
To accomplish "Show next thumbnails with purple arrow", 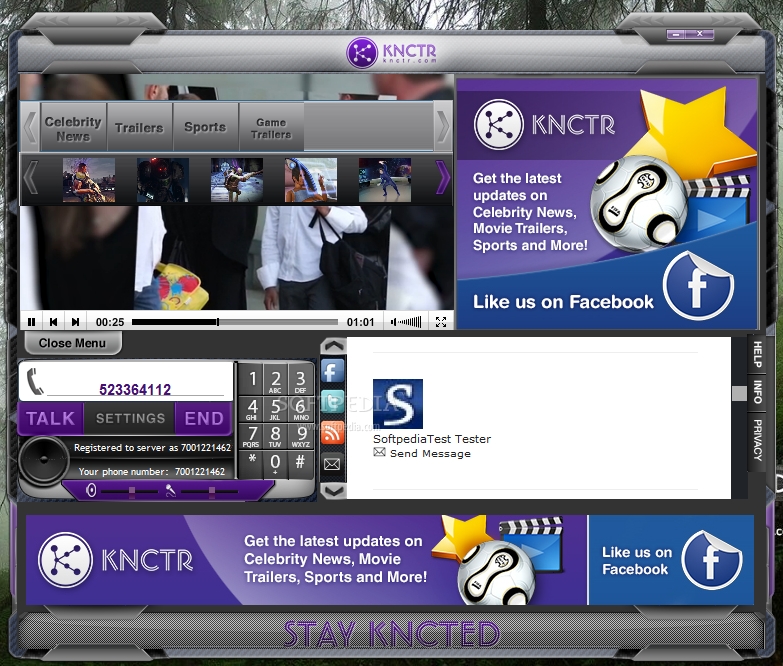I will coord(442,177).
